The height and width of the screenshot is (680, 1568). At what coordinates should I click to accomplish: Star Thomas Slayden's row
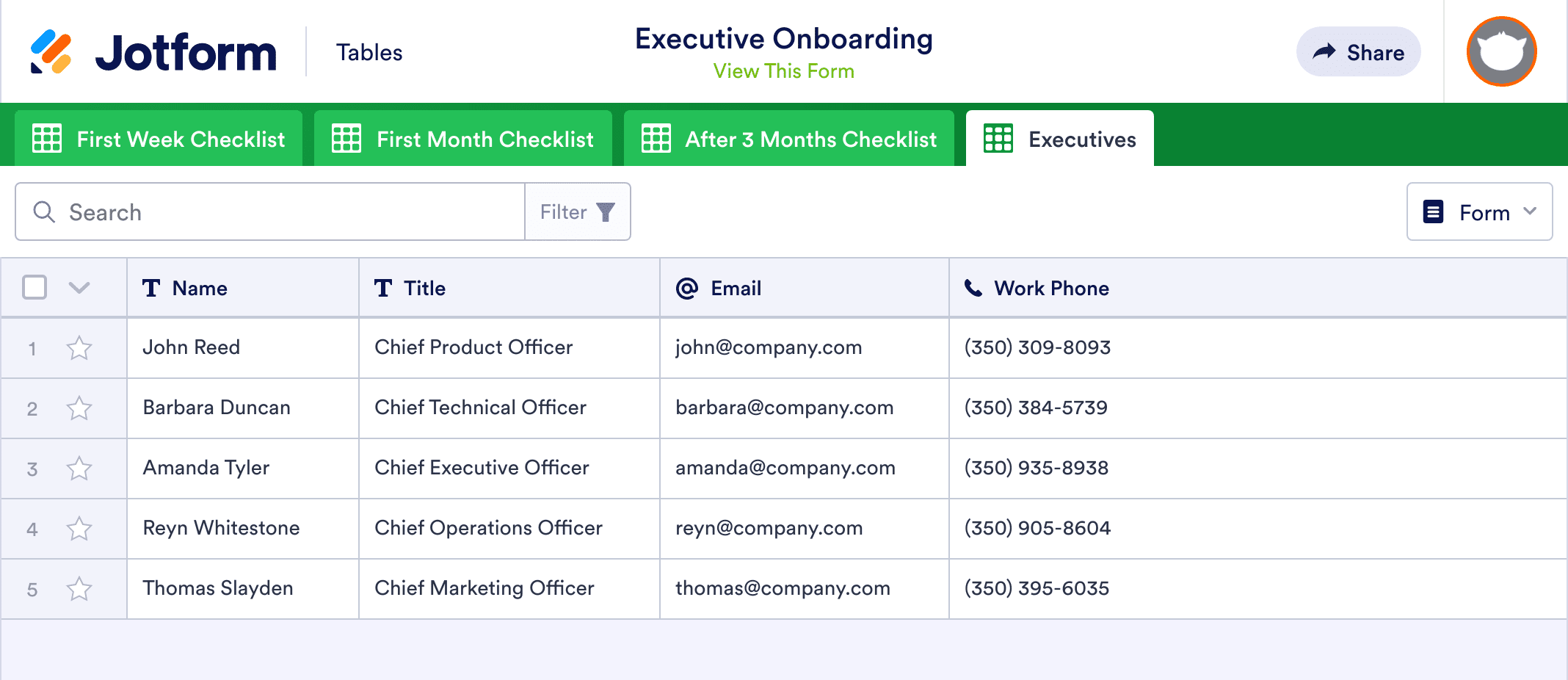click(x=79, y=588)
